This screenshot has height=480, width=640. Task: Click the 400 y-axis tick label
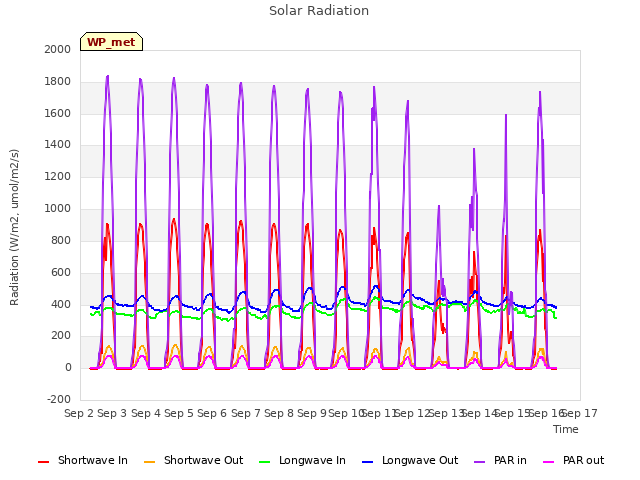(61, 304)
